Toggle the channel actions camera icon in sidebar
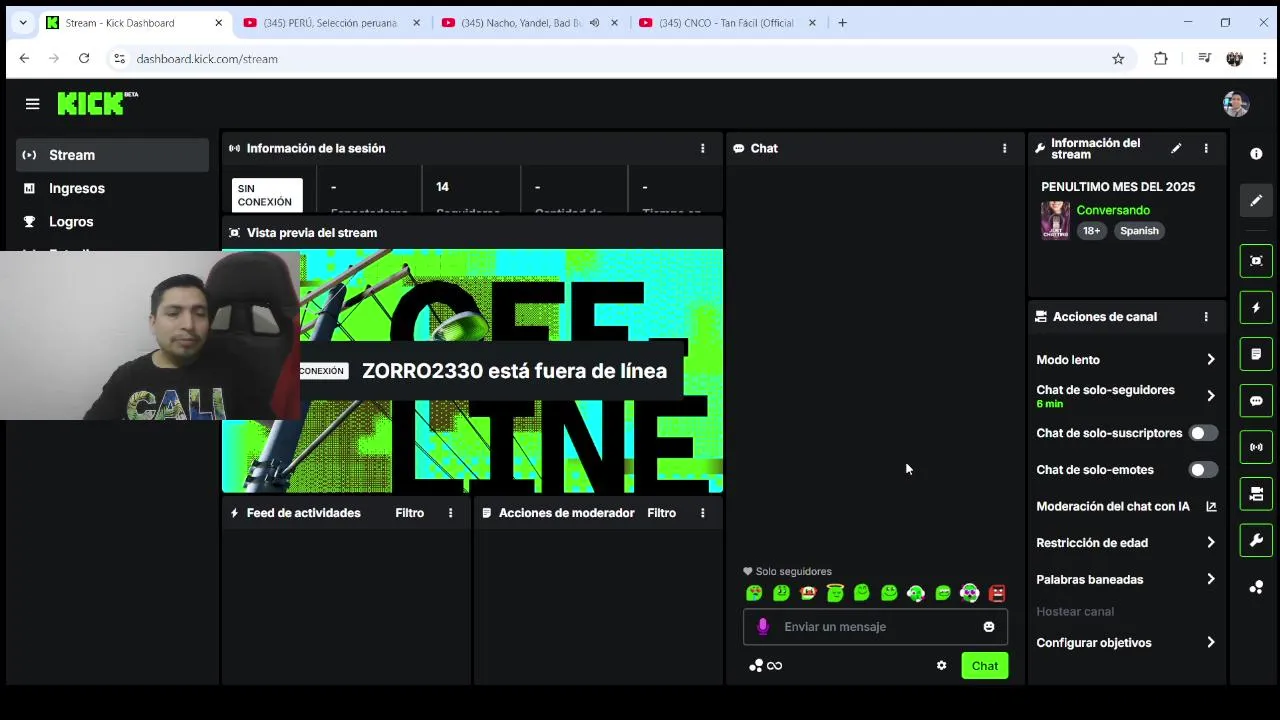1280x720 pixels. click(x=1256, y=494)
